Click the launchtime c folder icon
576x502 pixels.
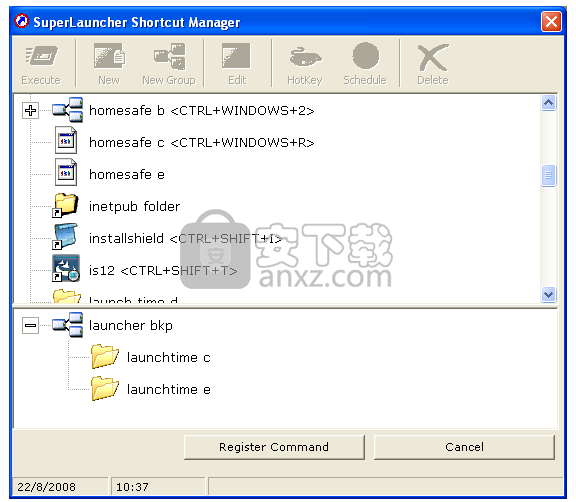(x=105, y=356)
